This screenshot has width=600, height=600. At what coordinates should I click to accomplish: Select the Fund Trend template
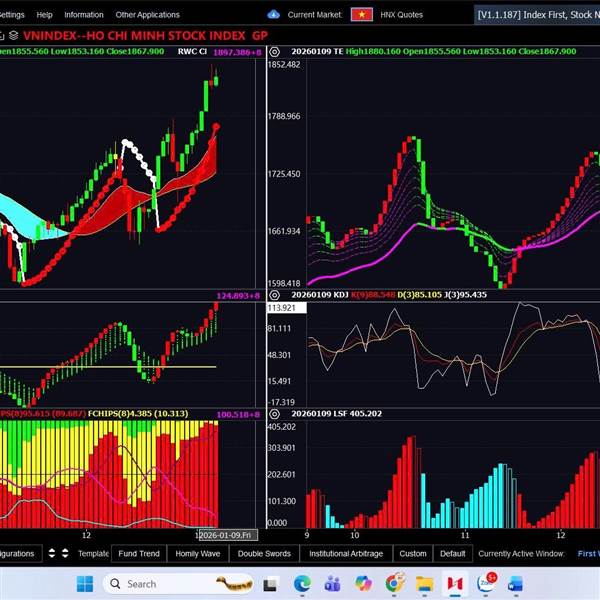pos(138,553)
